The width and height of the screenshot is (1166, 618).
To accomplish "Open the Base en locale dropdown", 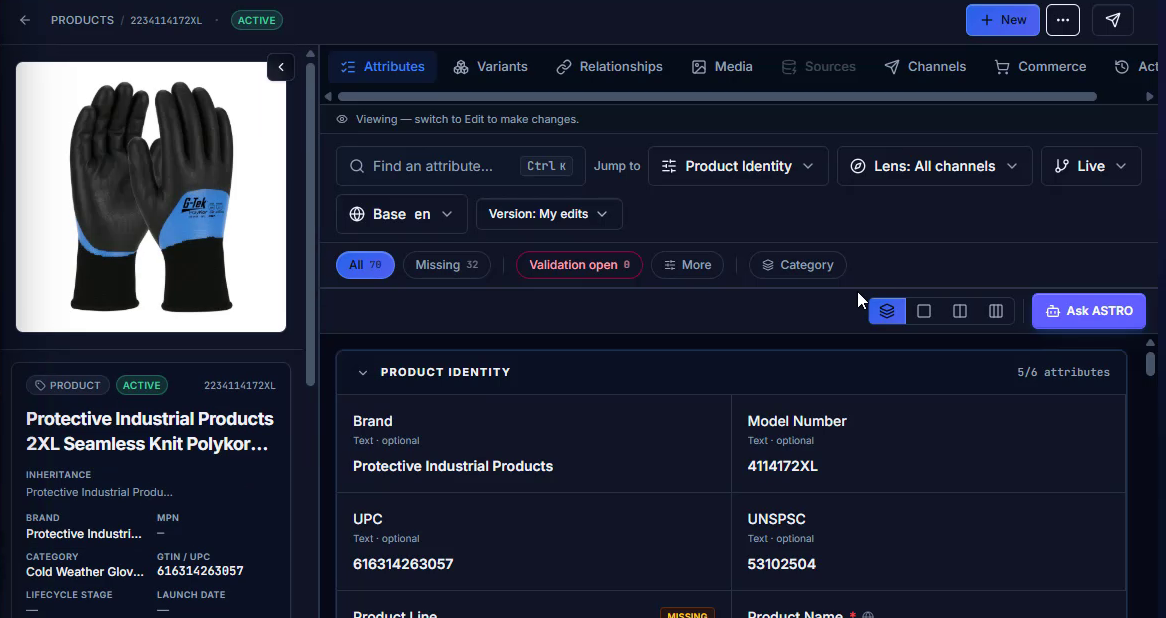I will [x=402, y=214].
